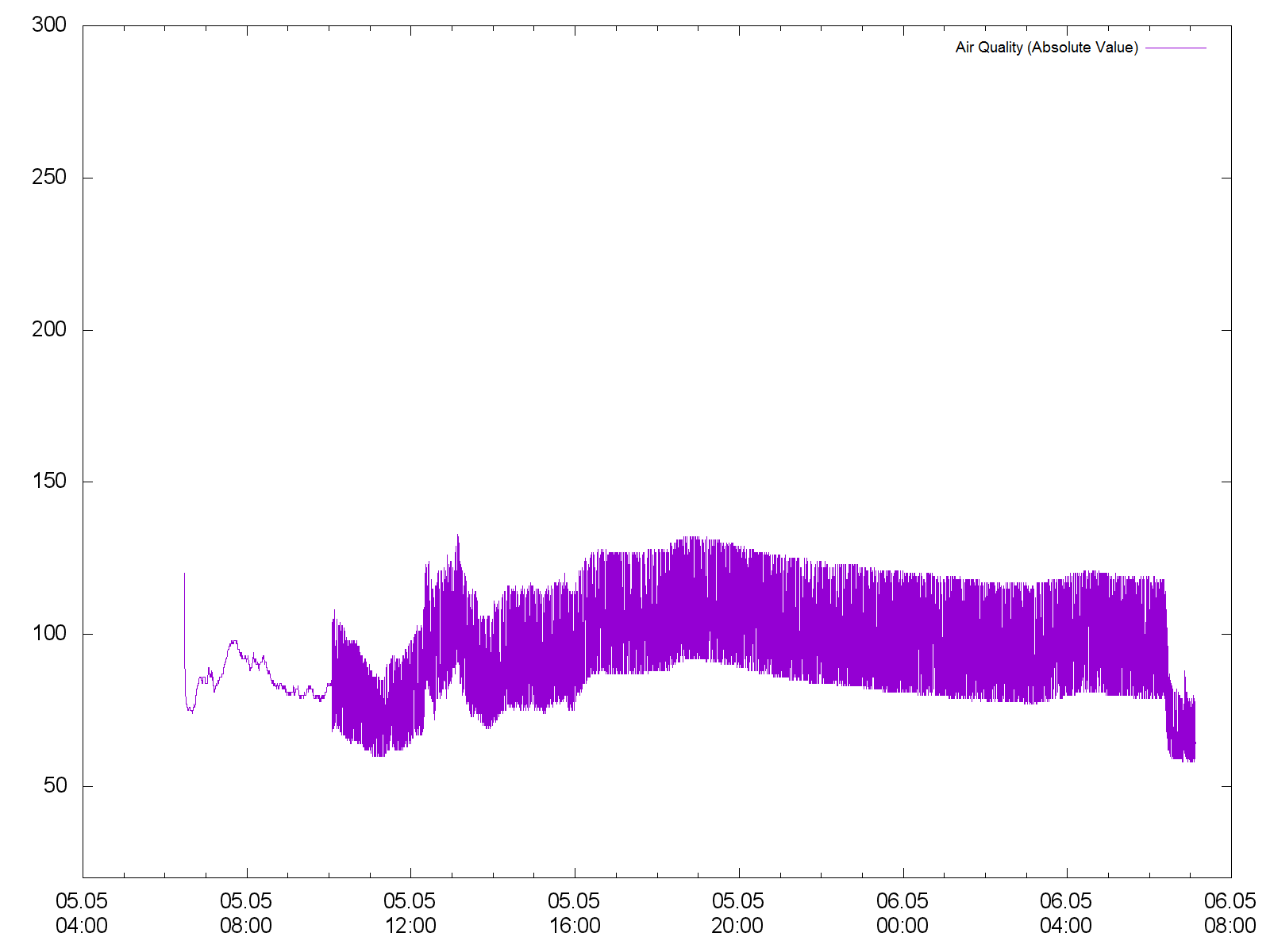
Task: Click the x-axis label 05.05 12:00
Action: tap(410, 913)
